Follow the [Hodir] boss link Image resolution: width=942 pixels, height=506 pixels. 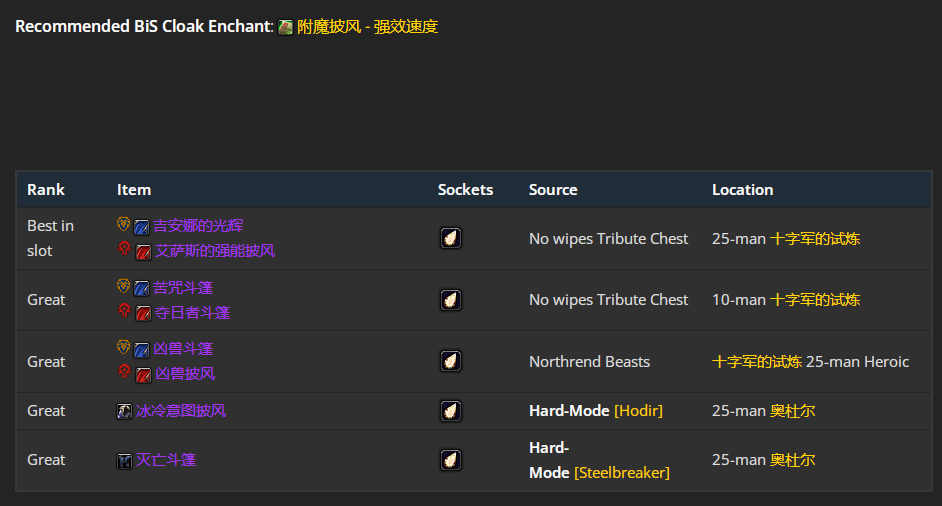click(638, 411)
